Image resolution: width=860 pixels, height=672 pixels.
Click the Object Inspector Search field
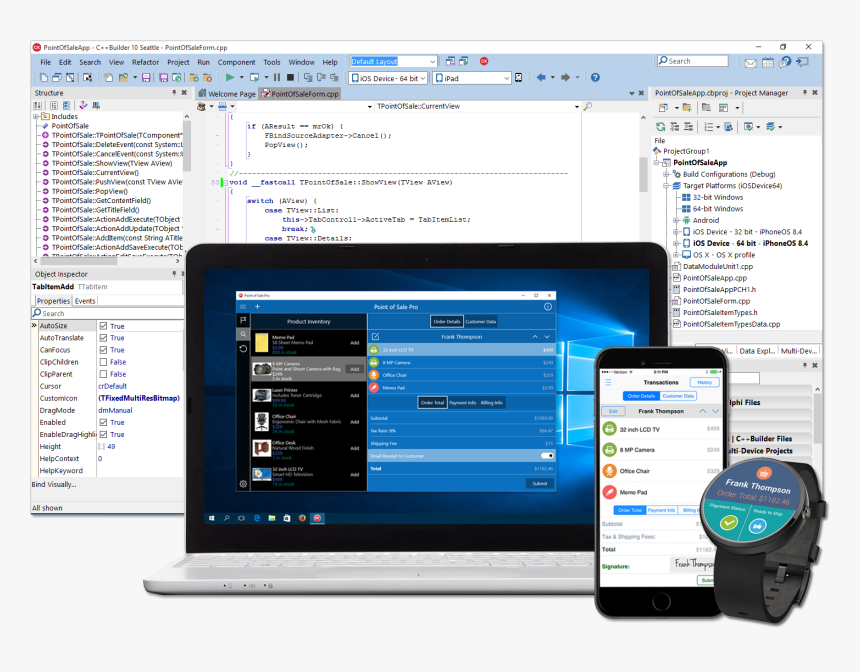108,313
